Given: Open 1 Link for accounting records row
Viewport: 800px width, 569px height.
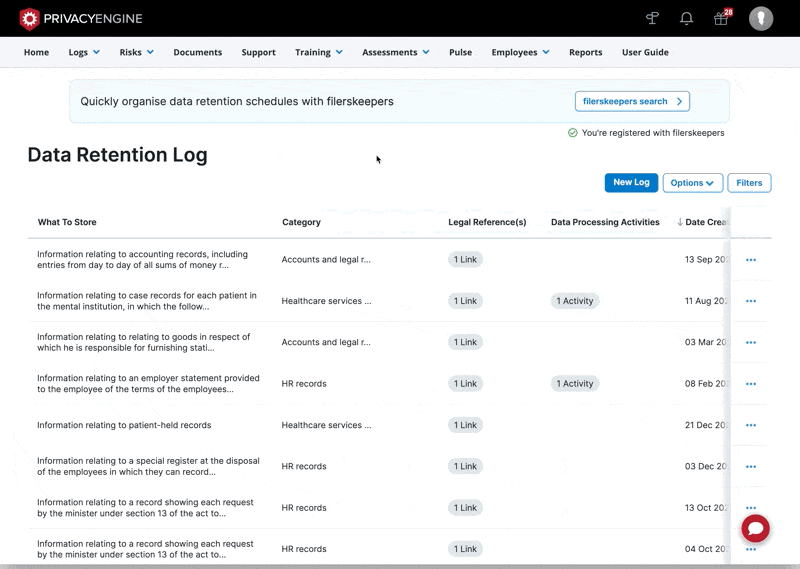Looking at the screenshot, I should pyautogui.click(x=465, y=259).
